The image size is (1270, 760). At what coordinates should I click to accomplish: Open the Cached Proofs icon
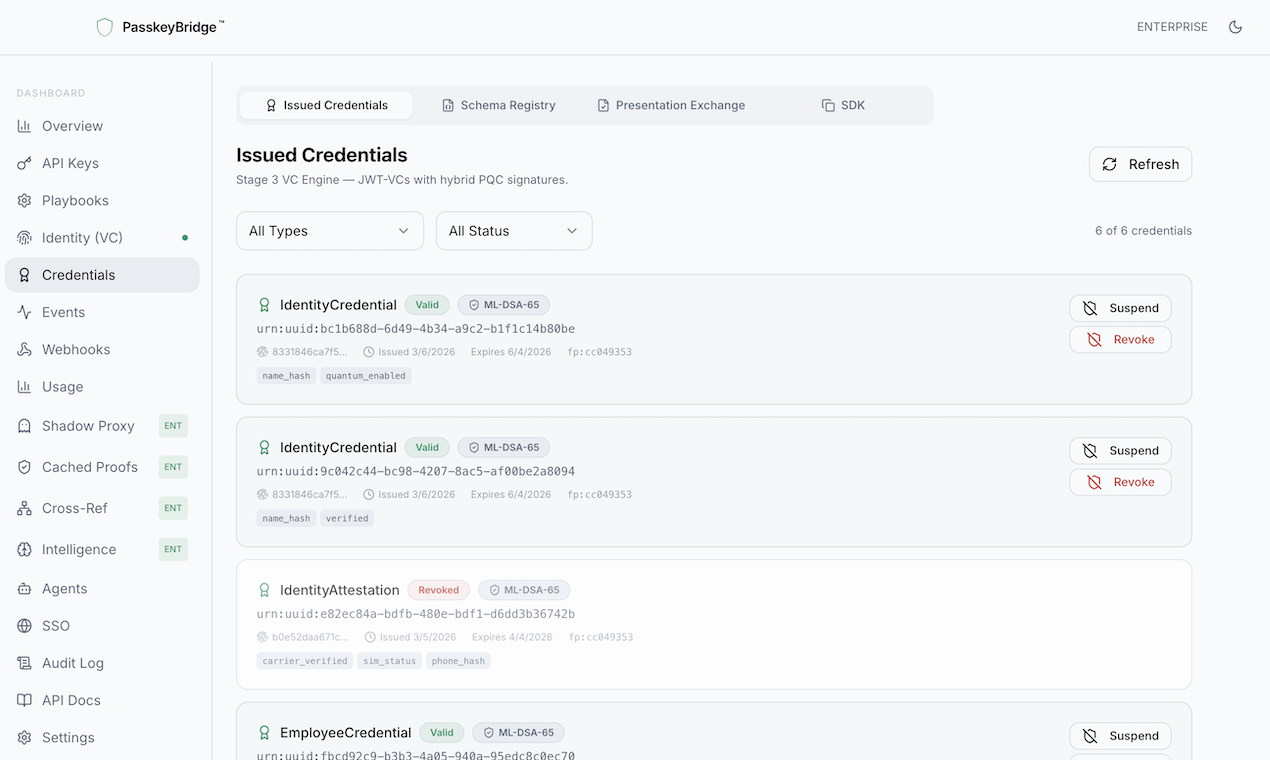click(22, 466)
